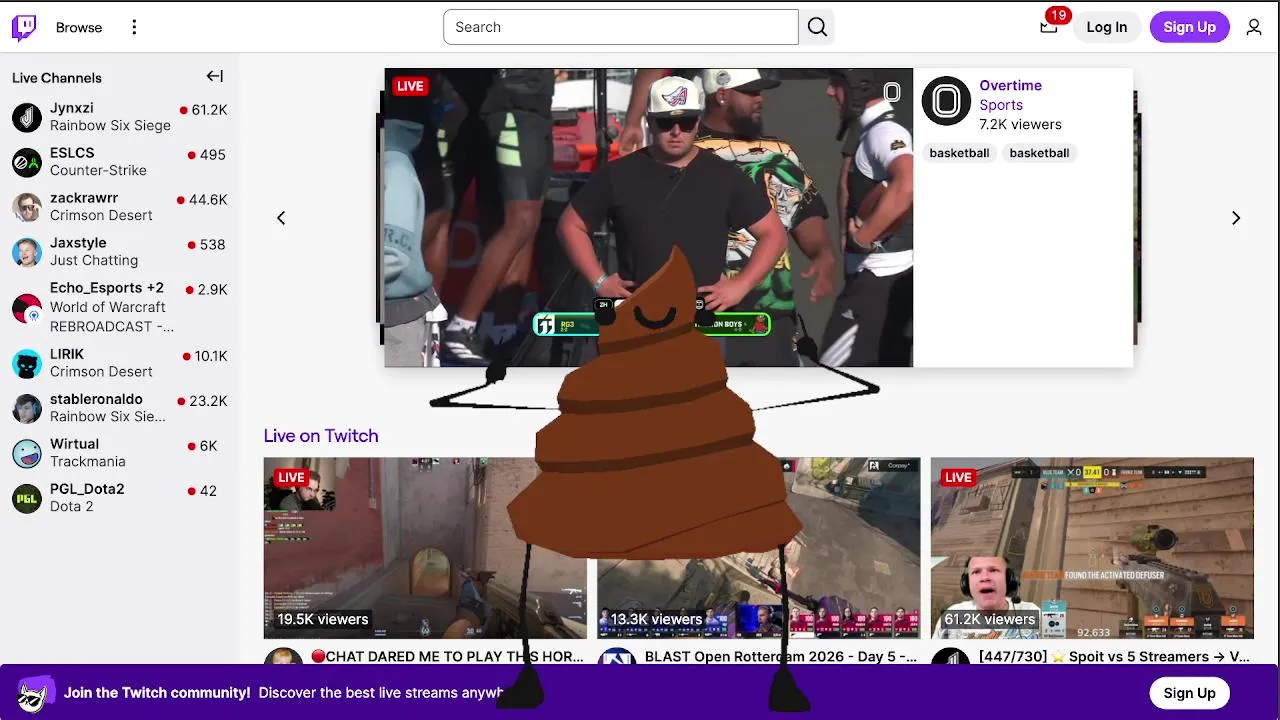Screen dimensions: 1280x720
Task: Open the more options three-dot menu
Action: tap(134, 27)
